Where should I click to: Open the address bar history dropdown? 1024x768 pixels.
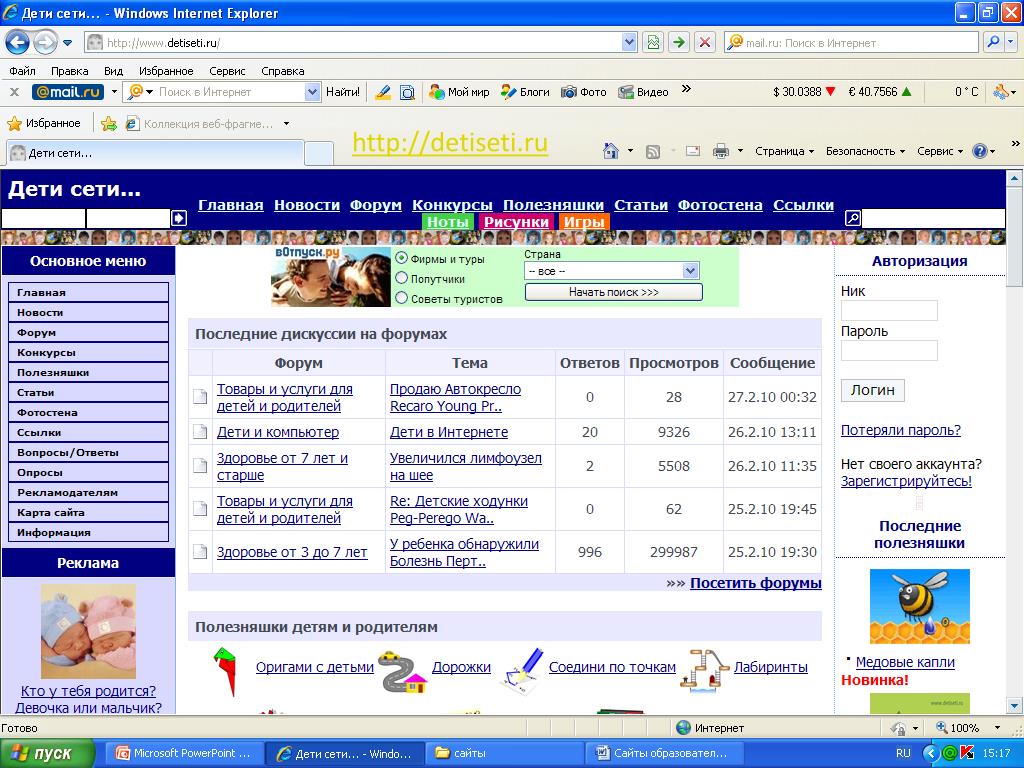pos(629,43)
